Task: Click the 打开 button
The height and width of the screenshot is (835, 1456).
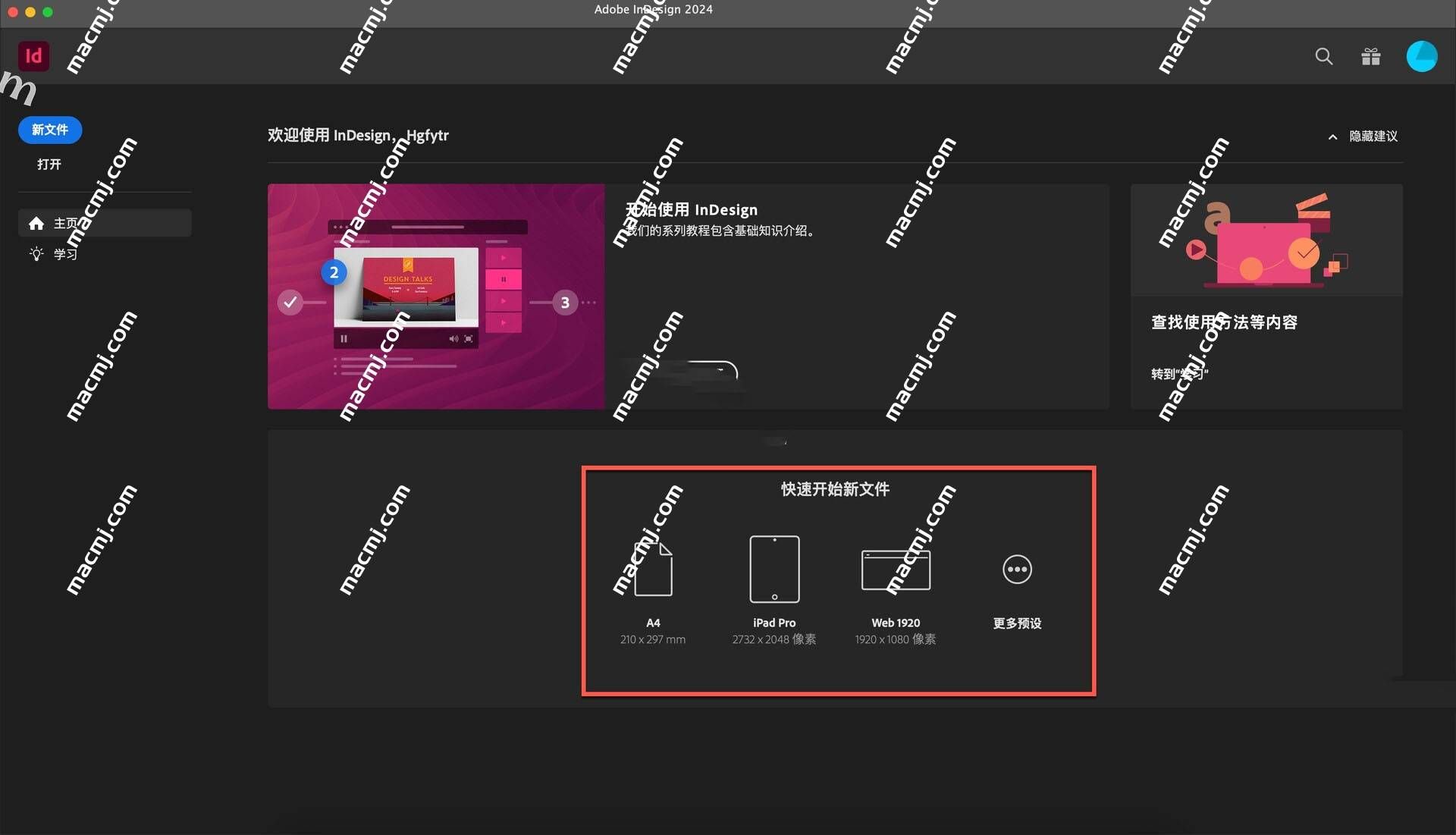Action: click(49, 164)
